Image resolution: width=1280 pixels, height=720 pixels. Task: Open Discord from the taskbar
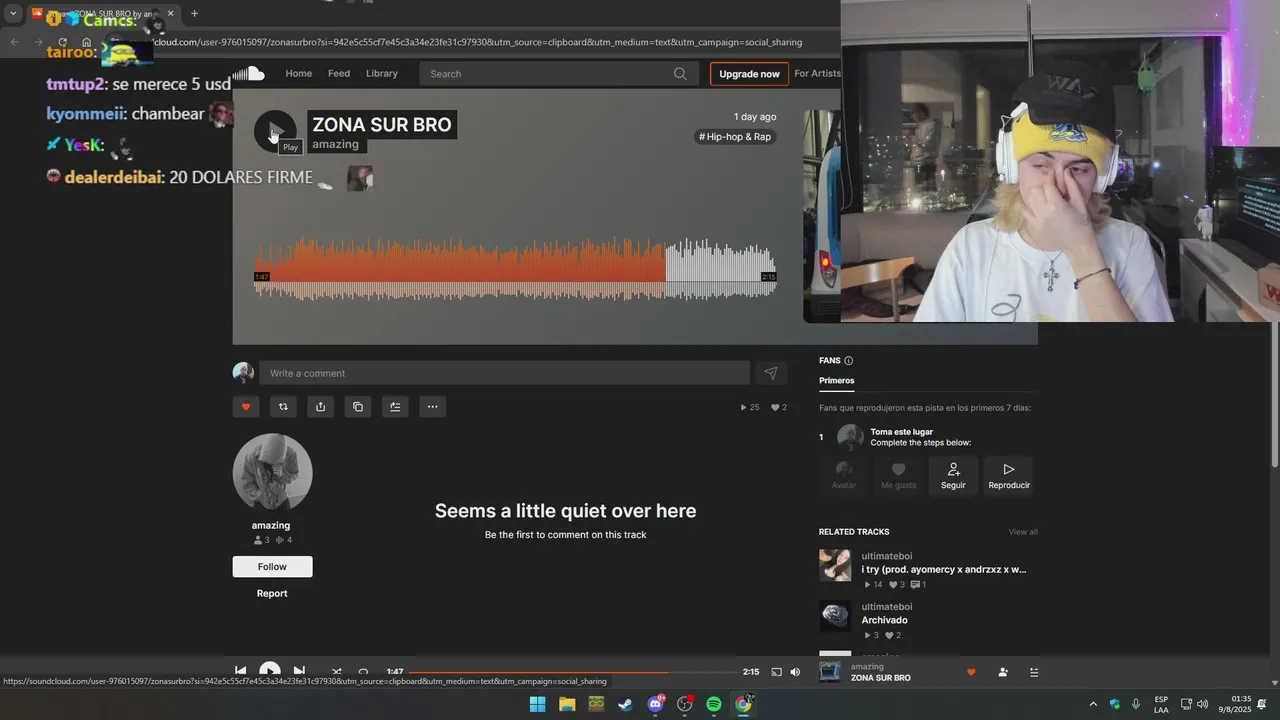click(x=655, y=704)
